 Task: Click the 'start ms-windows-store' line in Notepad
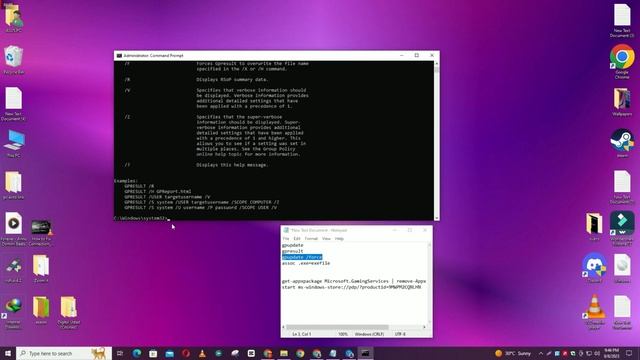point(351,287)
